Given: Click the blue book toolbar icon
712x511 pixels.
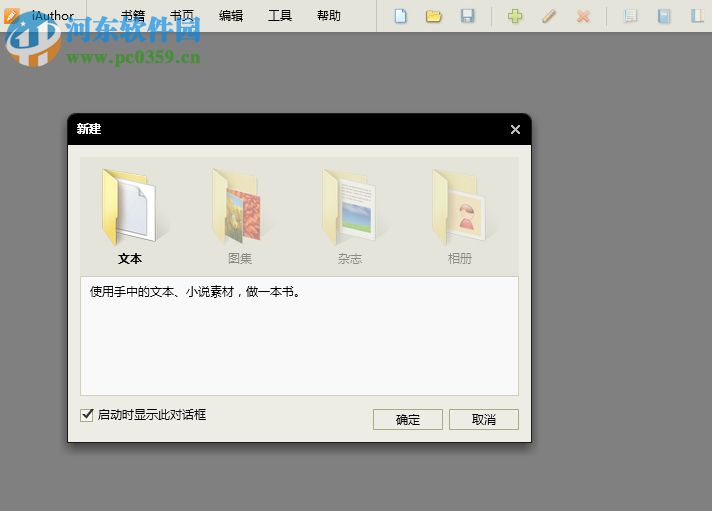Looking at the screenshot, I should click(x=664, y=16).
